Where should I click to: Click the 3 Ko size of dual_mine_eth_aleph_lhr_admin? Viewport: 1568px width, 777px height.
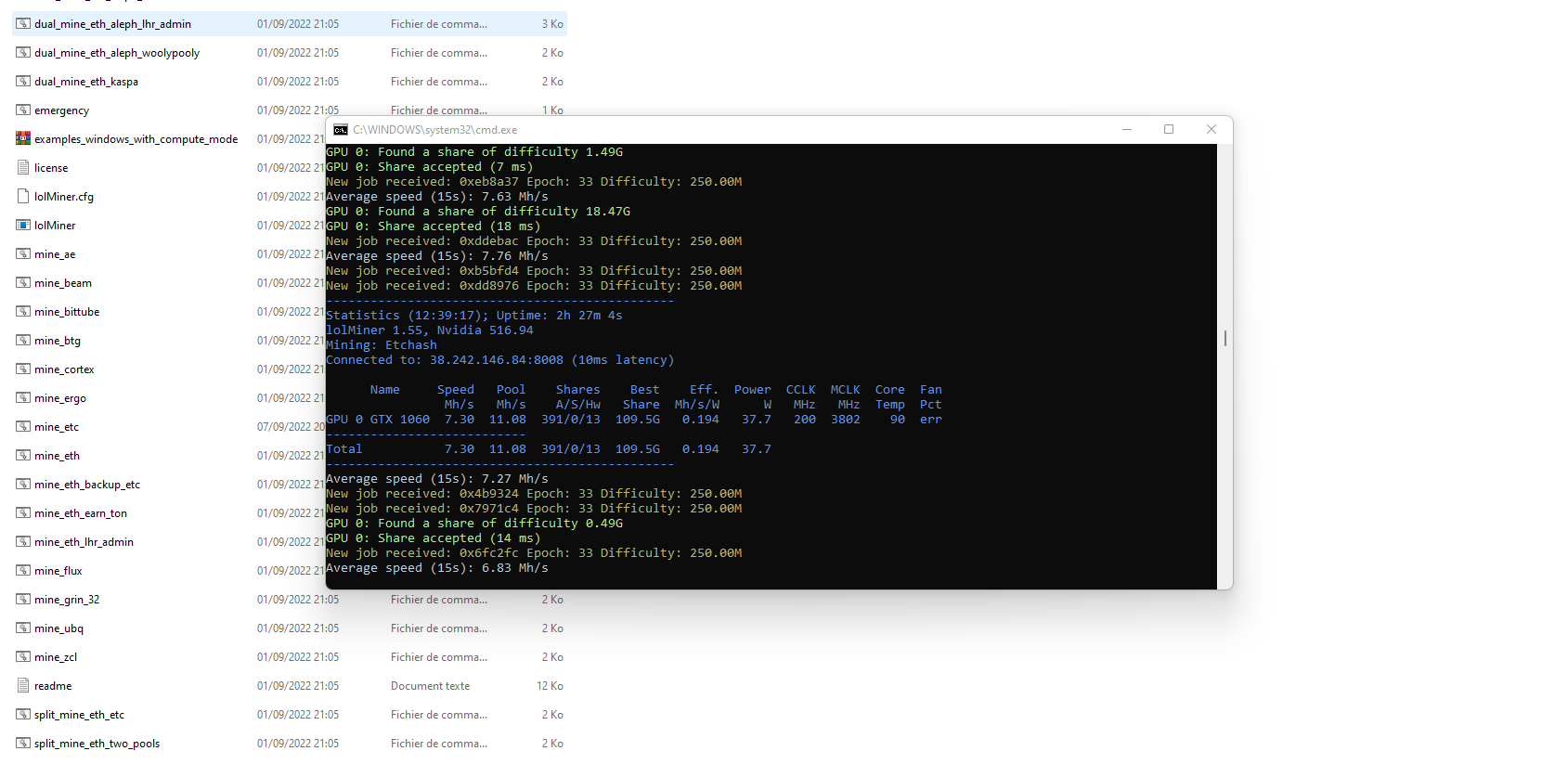552,24
